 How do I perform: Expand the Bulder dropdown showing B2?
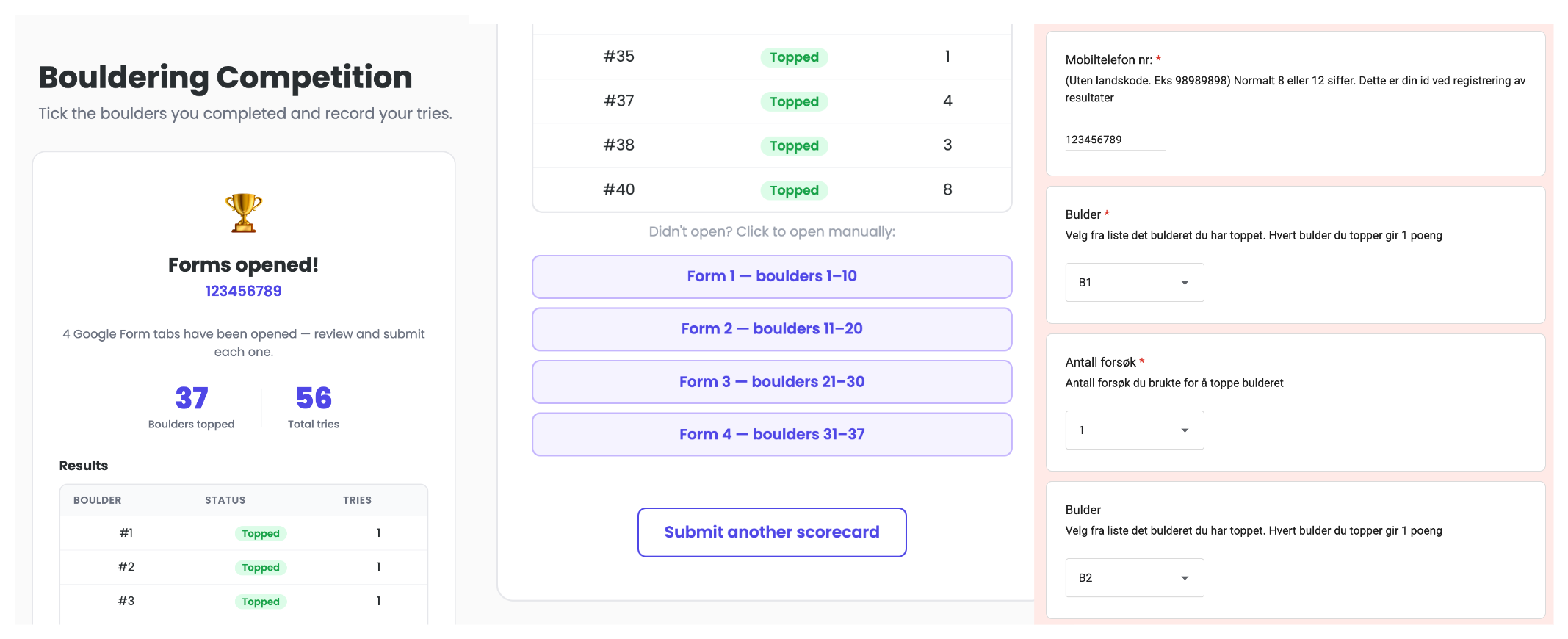coord(1134,578)
